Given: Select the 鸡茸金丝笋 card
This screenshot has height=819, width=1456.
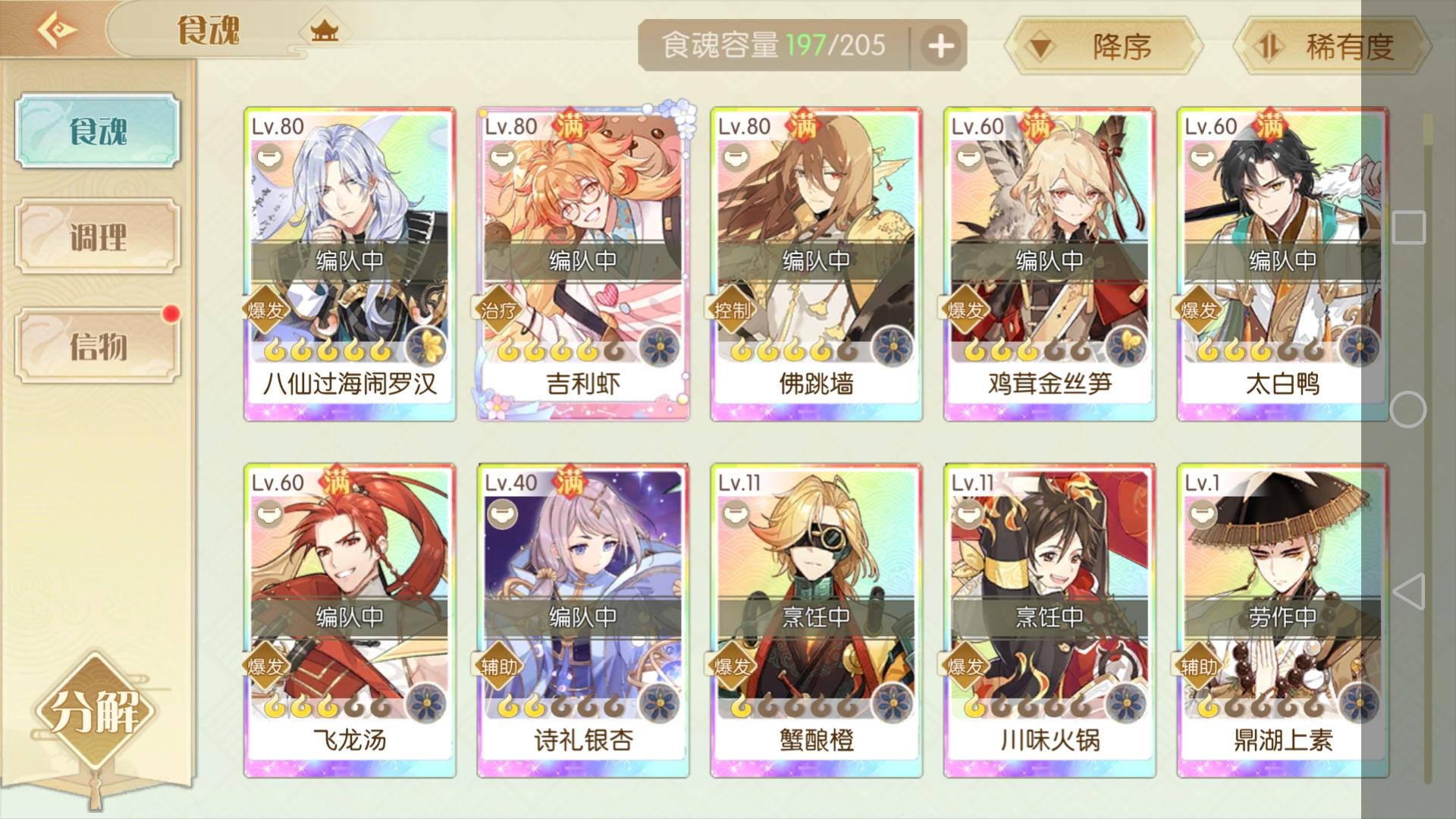Looking at the screenshot, I should pyautogui.click(x=1050, y=264).
